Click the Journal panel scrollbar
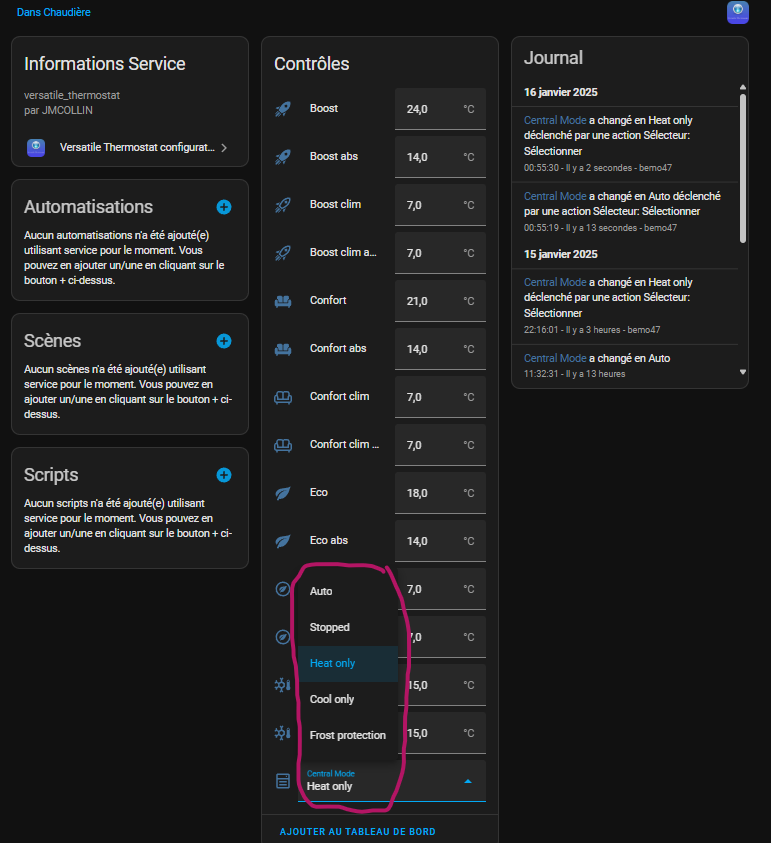 (x=742, y=165)
